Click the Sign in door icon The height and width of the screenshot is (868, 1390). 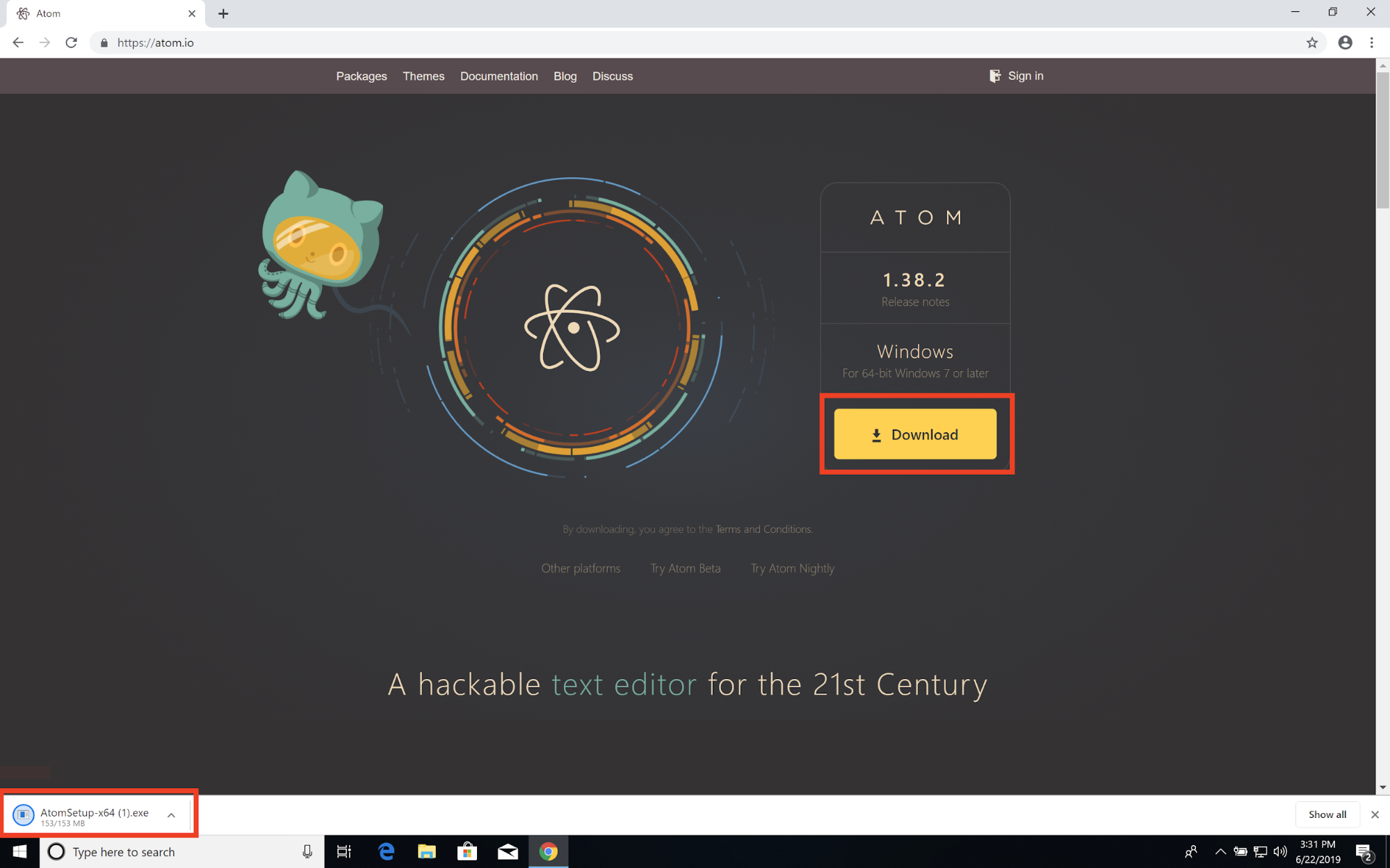[x=994, y=76]
